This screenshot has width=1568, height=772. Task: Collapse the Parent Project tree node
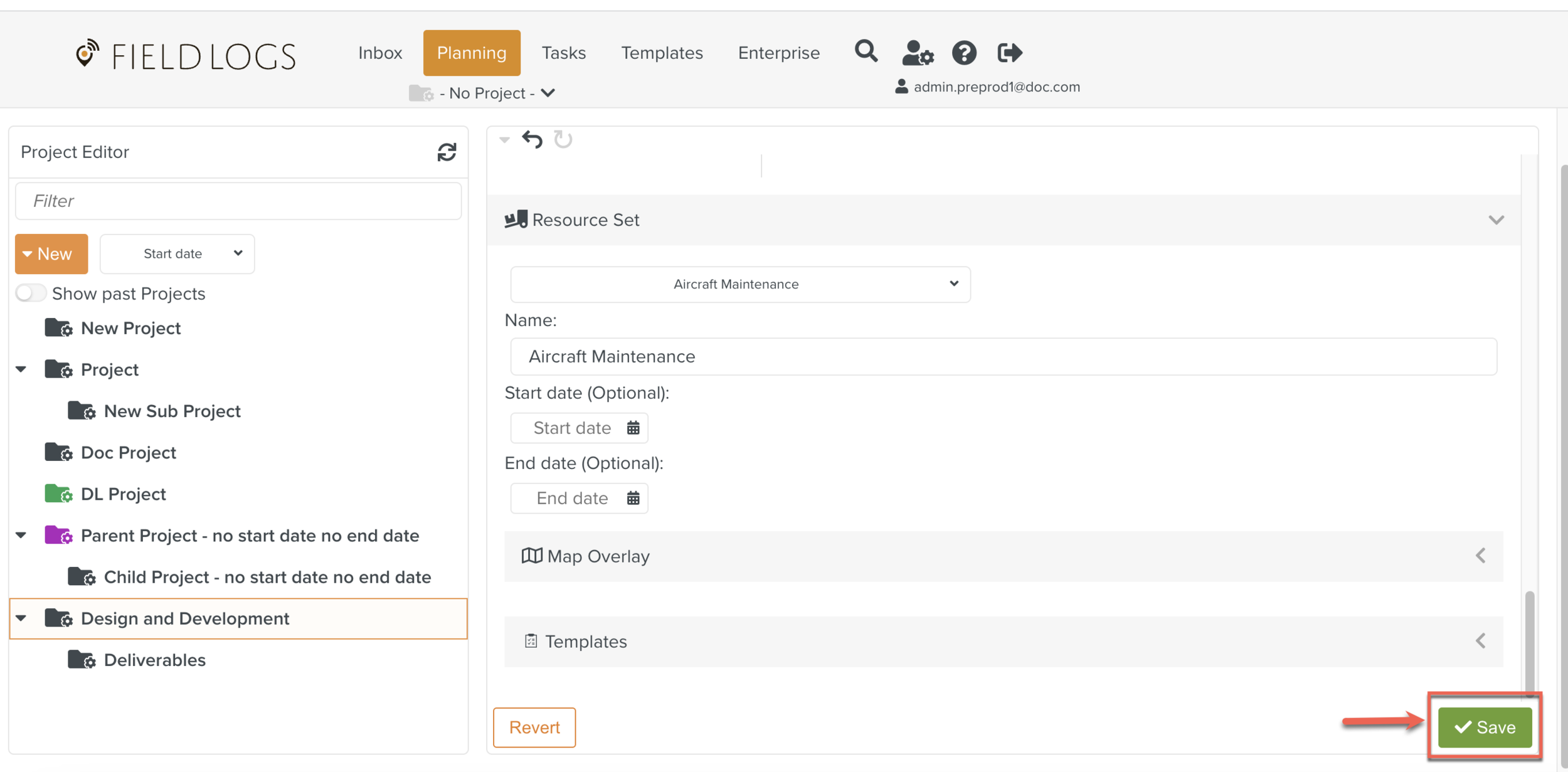click(21, 536)
